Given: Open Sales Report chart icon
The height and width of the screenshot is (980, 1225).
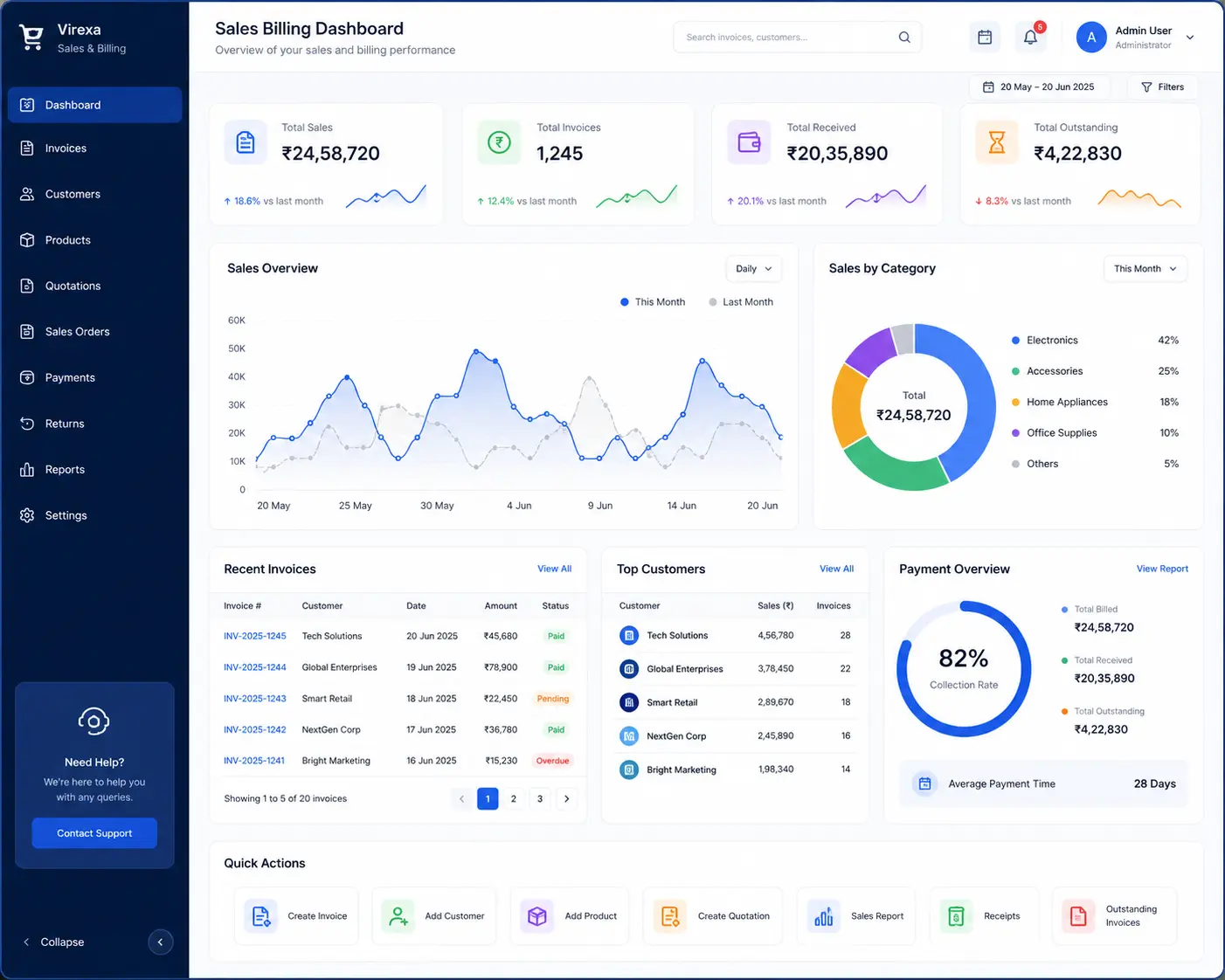Looking at the screenshot, I should 824,916.
